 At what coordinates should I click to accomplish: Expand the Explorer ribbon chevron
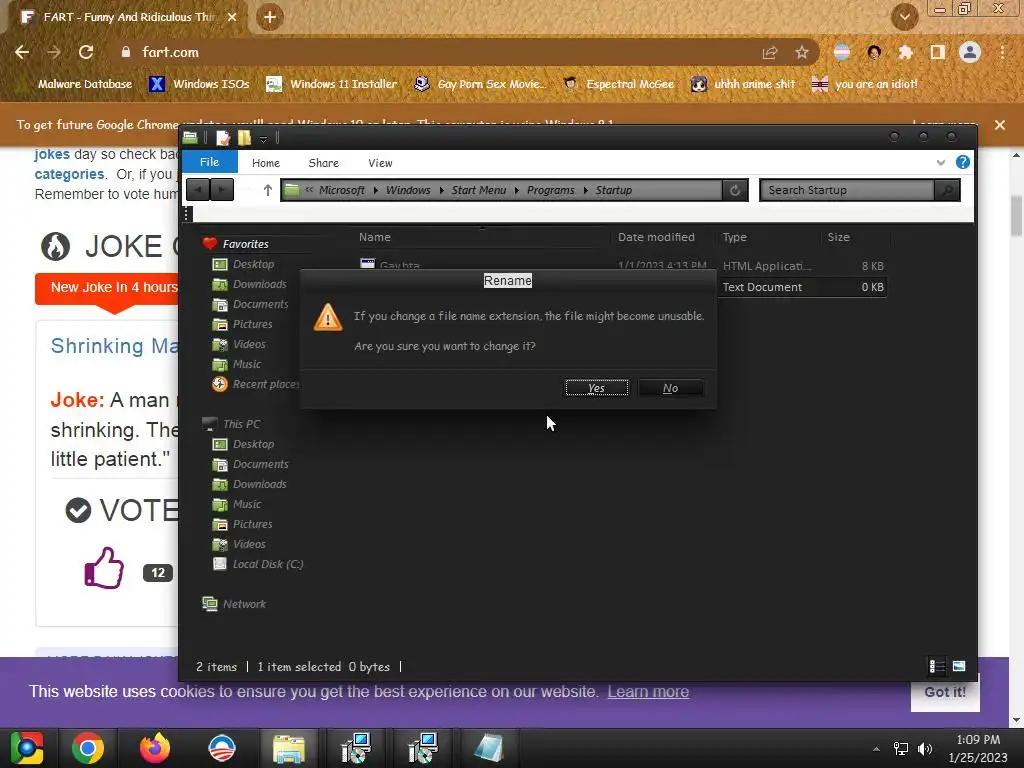pyautogui.click(x=940, y=162)
